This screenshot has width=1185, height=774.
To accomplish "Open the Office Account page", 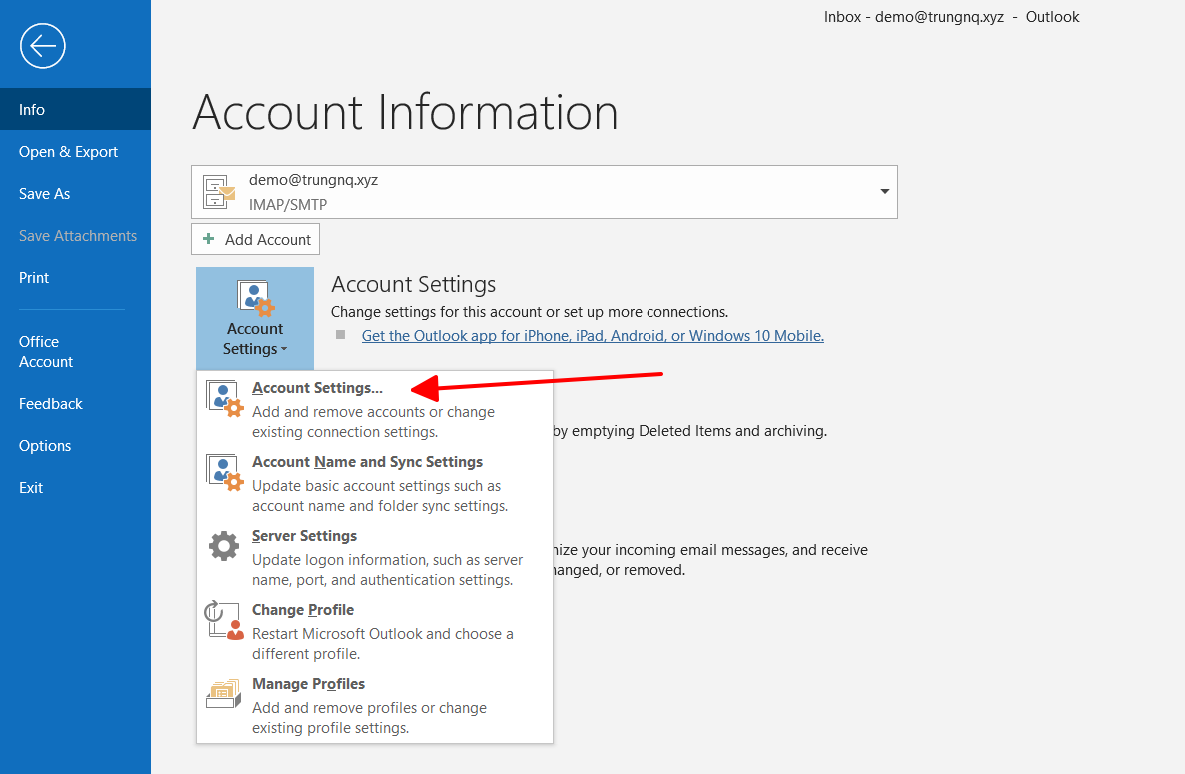I will pyautogui.click(x=76, y=351).
